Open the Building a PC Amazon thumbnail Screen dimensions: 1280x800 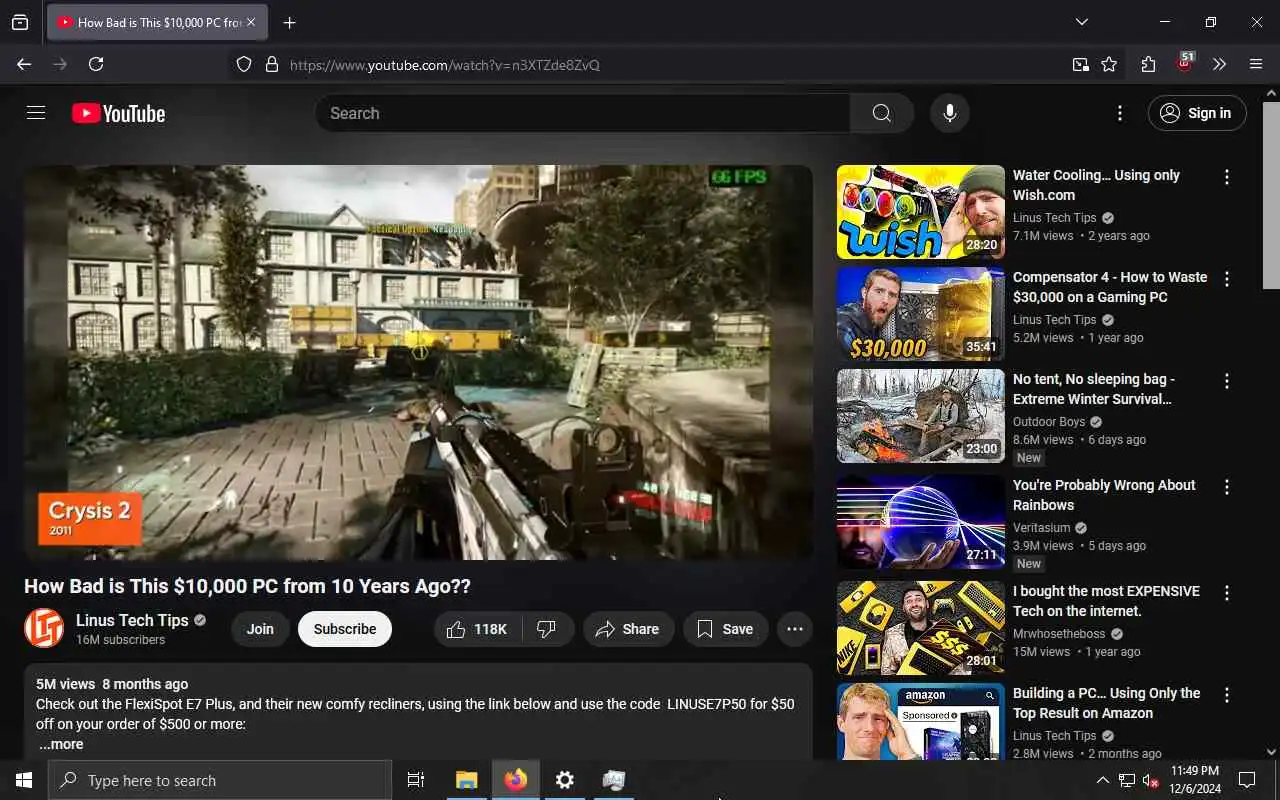[921, 721]
